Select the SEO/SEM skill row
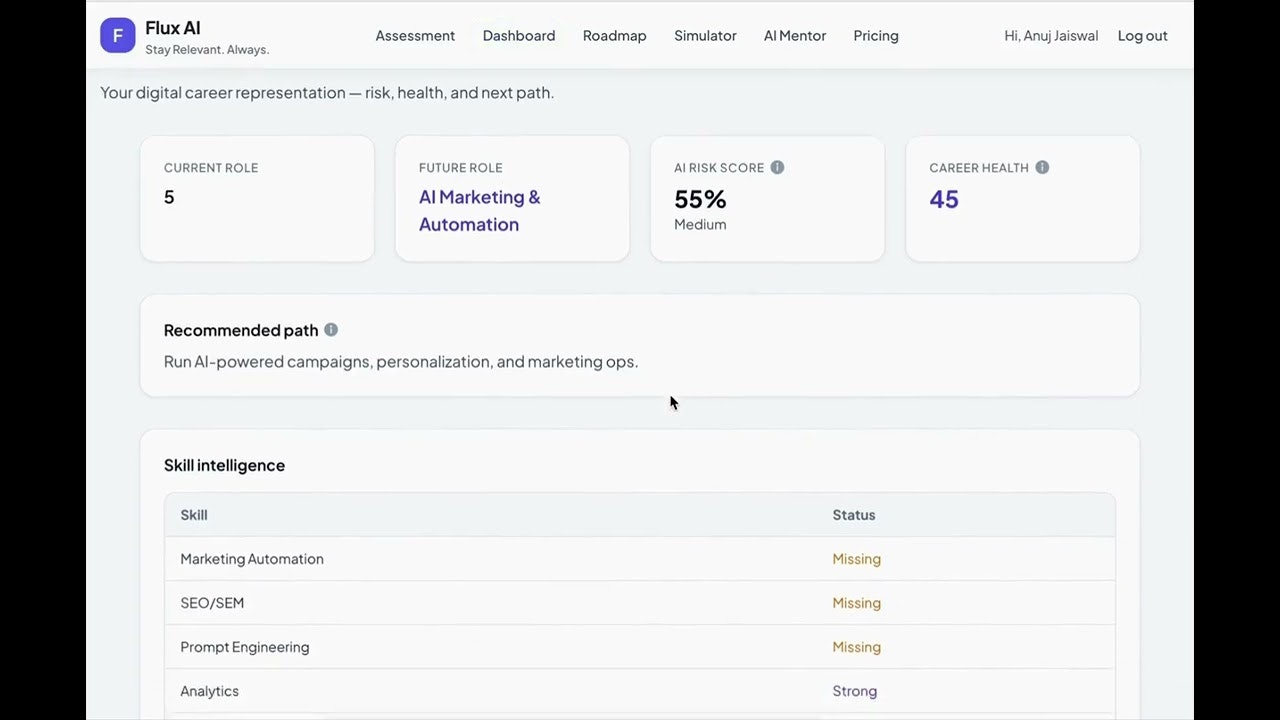The width and height of the screenshot is (1280, 720). [x=212, y=603]
